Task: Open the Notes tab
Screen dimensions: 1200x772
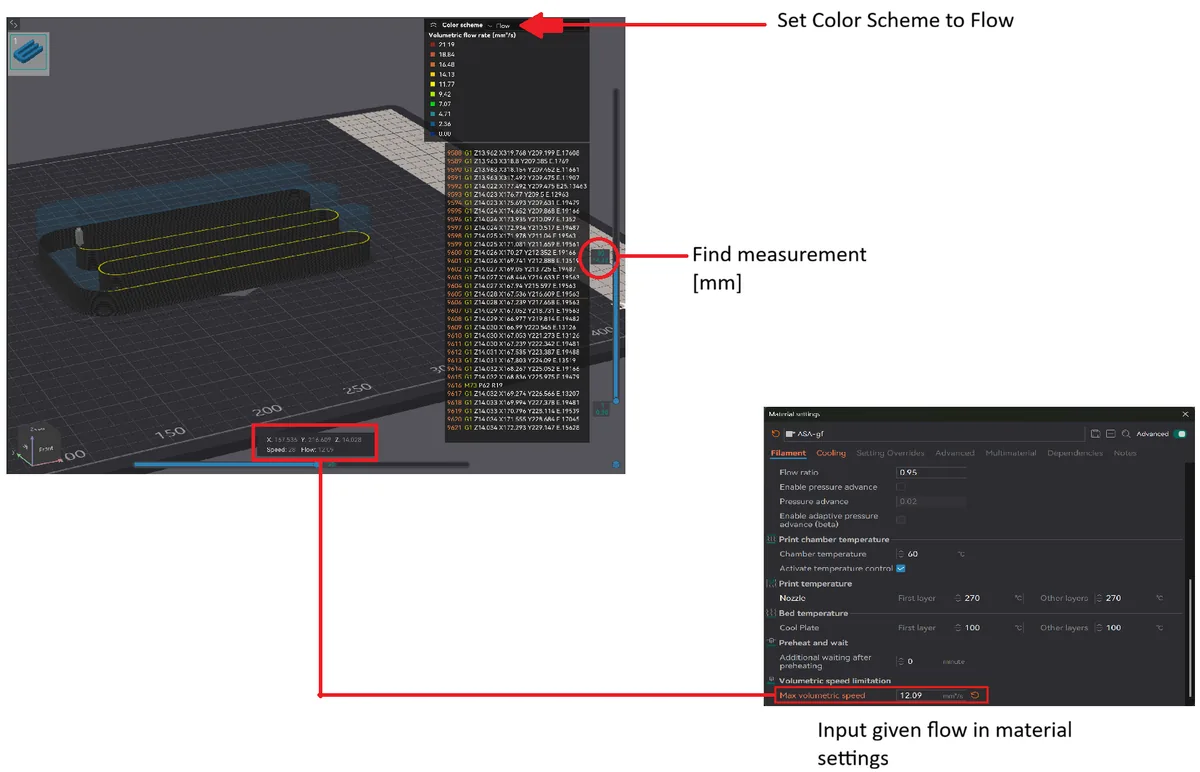Action: (x=1125, y=453)
